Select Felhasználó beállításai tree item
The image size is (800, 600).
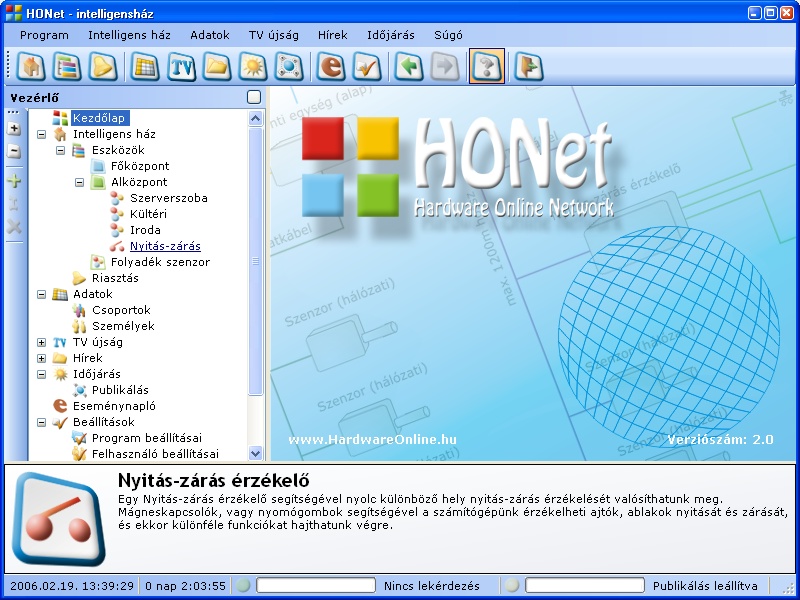(155, 454)
